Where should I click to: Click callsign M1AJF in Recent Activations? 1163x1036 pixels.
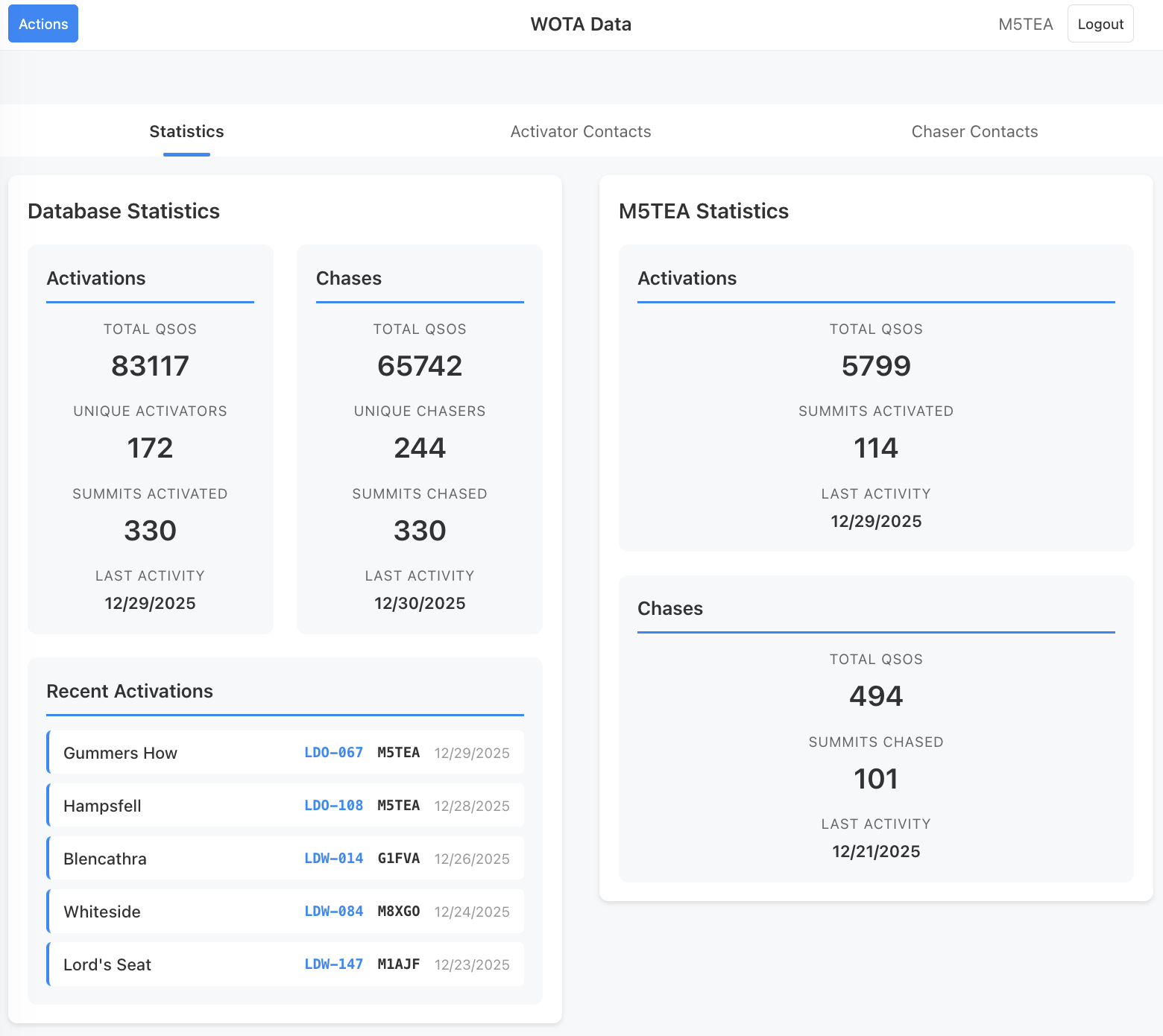click(x=398, y=964)
